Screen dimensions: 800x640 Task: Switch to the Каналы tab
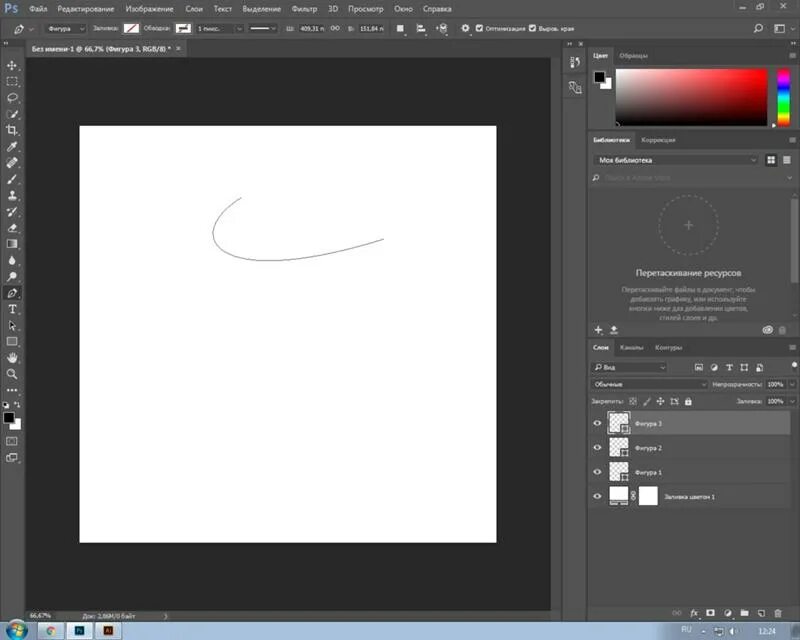(631, 348)
